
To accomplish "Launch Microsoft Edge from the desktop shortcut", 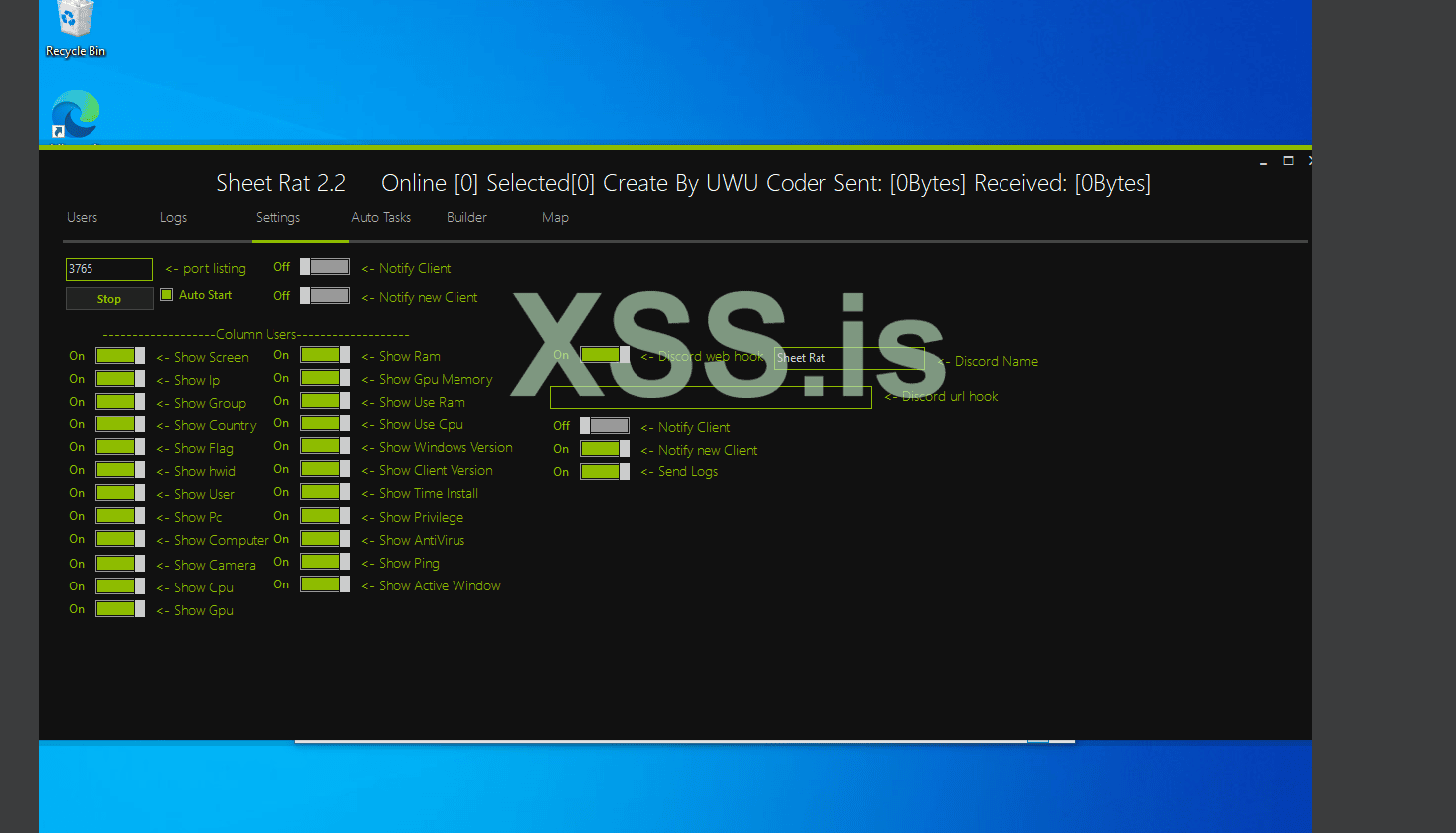I will (76, 117).
